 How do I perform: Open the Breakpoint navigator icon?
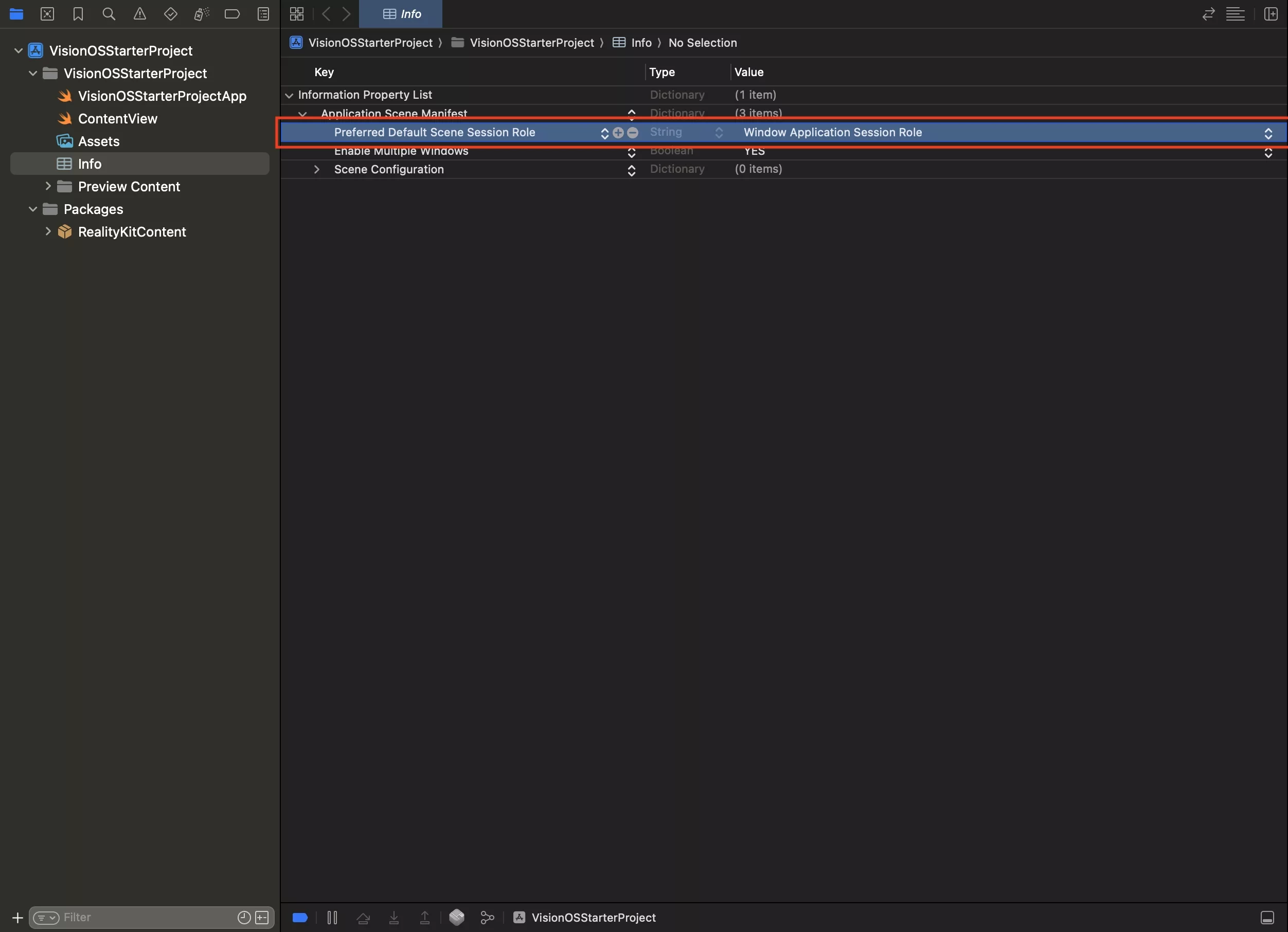232,14
